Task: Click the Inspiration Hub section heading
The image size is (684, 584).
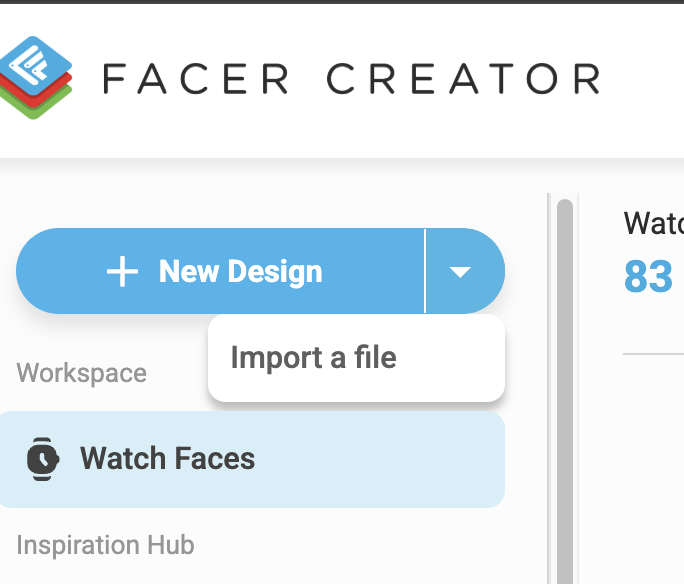Action: click(105, 545)
